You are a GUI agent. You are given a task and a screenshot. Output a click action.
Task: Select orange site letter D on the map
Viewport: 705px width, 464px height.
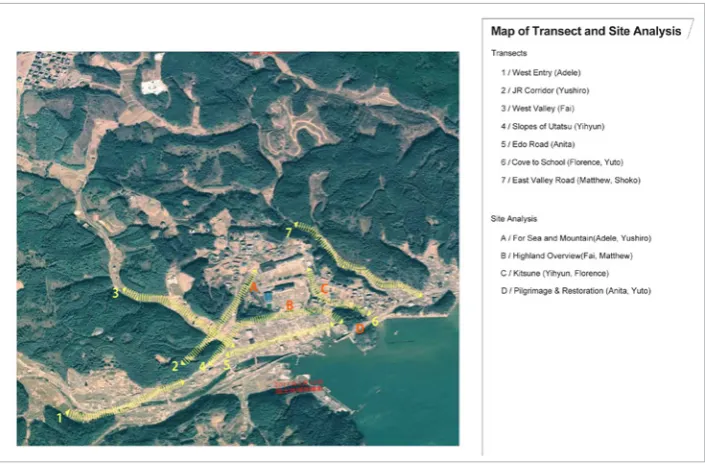[360, 329]
